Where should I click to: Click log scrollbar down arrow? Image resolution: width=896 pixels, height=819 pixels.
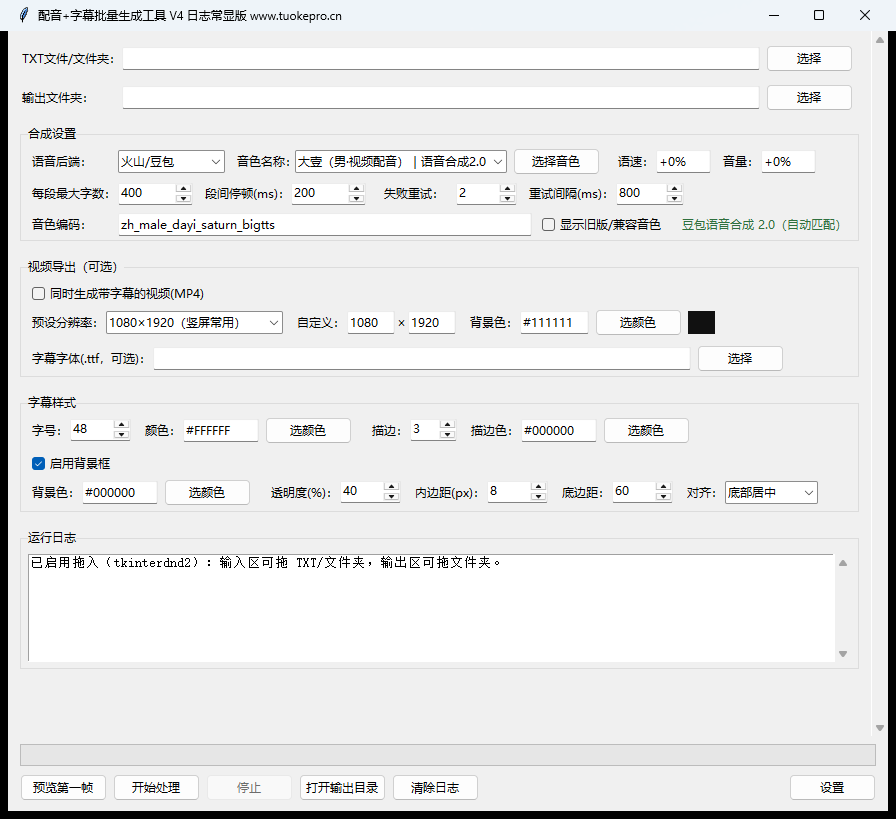843,654
